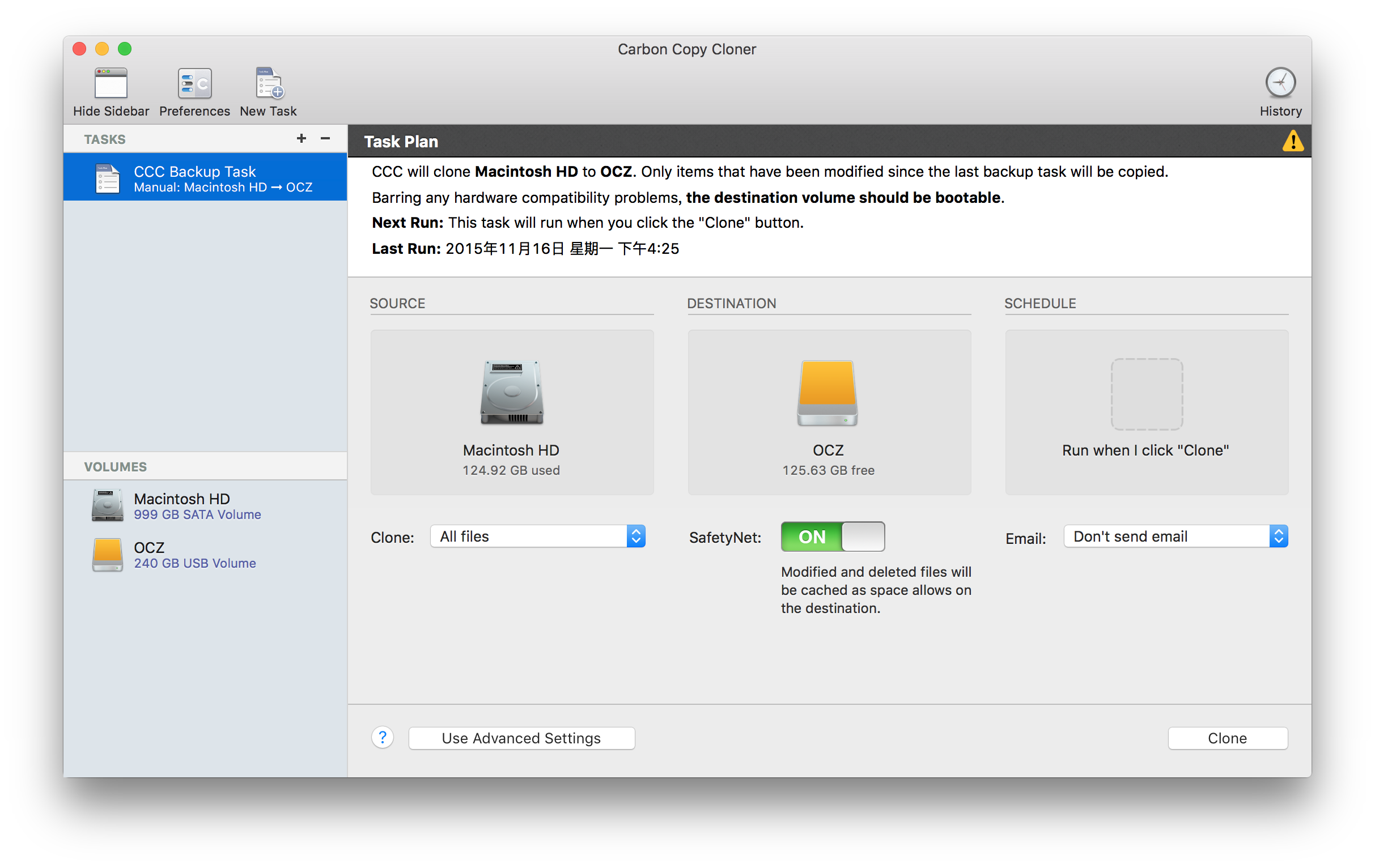Click the Clone button
Image resolution: width=1375 pixels, height=868 pixels.
[x=1227, y=738]
